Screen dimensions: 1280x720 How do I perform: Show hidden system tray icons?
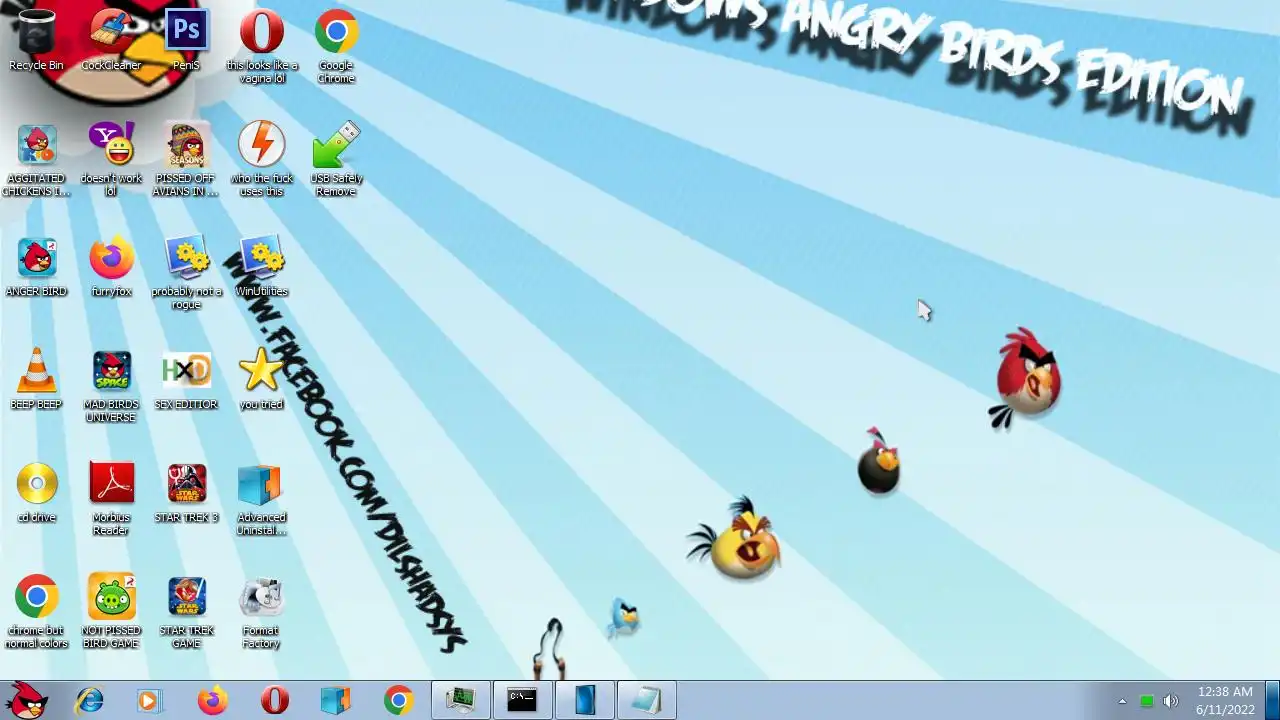(1122, 701)
